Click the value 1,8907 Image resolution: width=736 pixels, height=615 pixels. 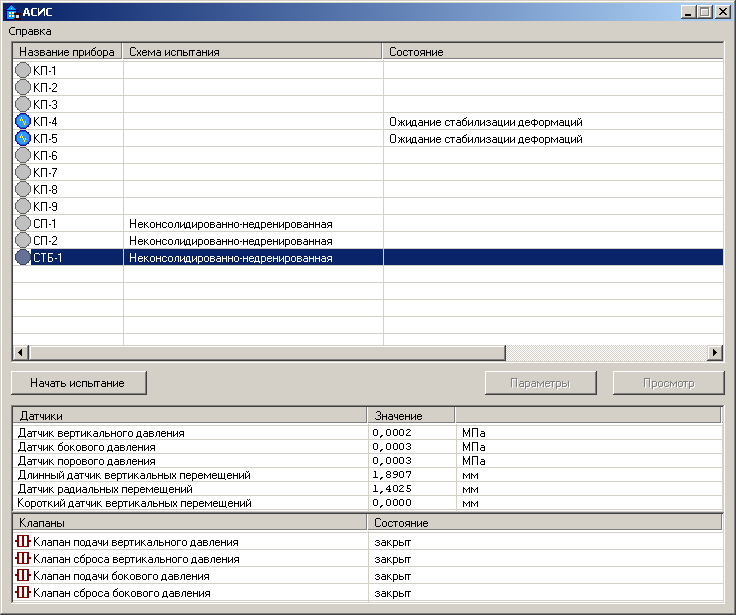pos(392,475)
